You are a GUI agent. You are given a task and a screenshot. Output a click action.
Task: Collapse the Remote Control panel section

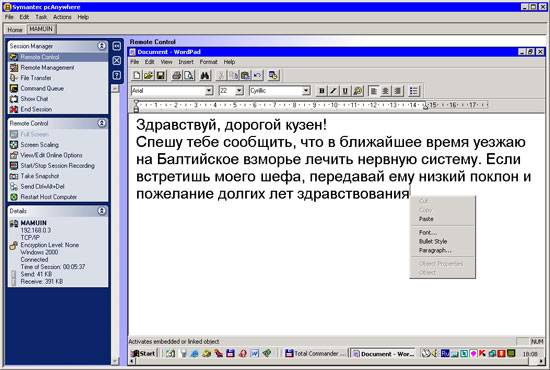(102, 123)
